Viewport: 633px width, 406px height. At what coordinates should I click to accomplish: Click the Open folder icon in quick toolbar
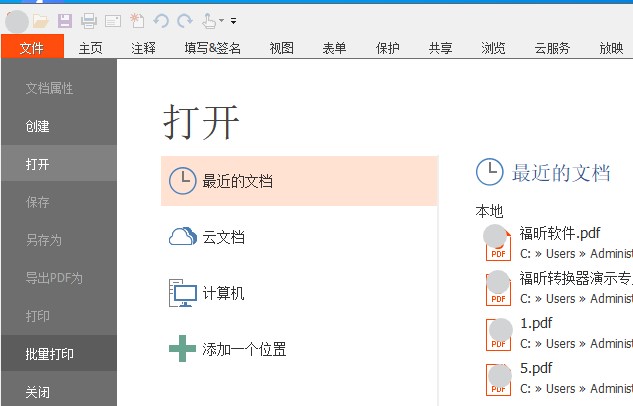click(x=41, y=21)
